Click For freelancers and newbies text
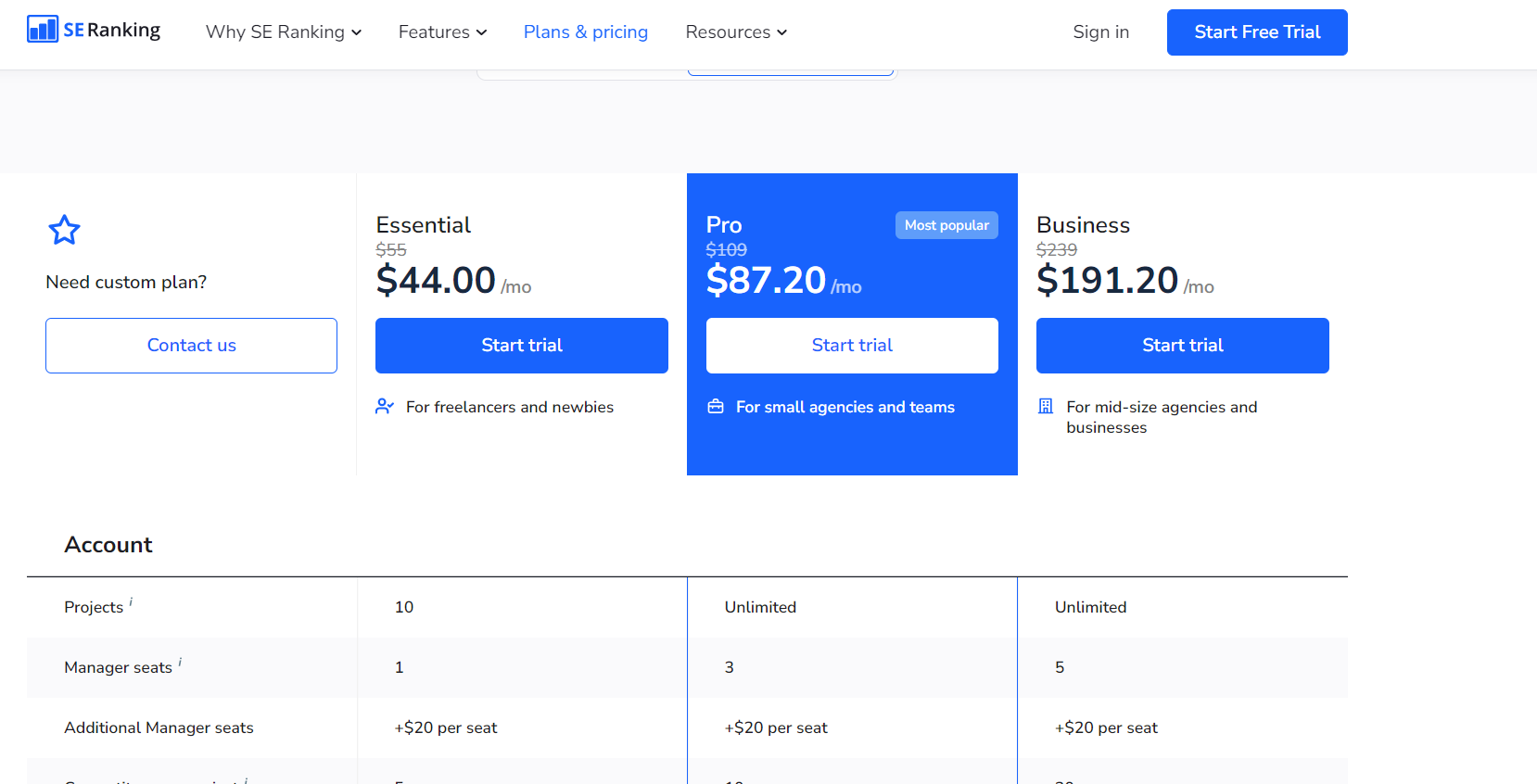1537x784 pixels. [510, 407]
